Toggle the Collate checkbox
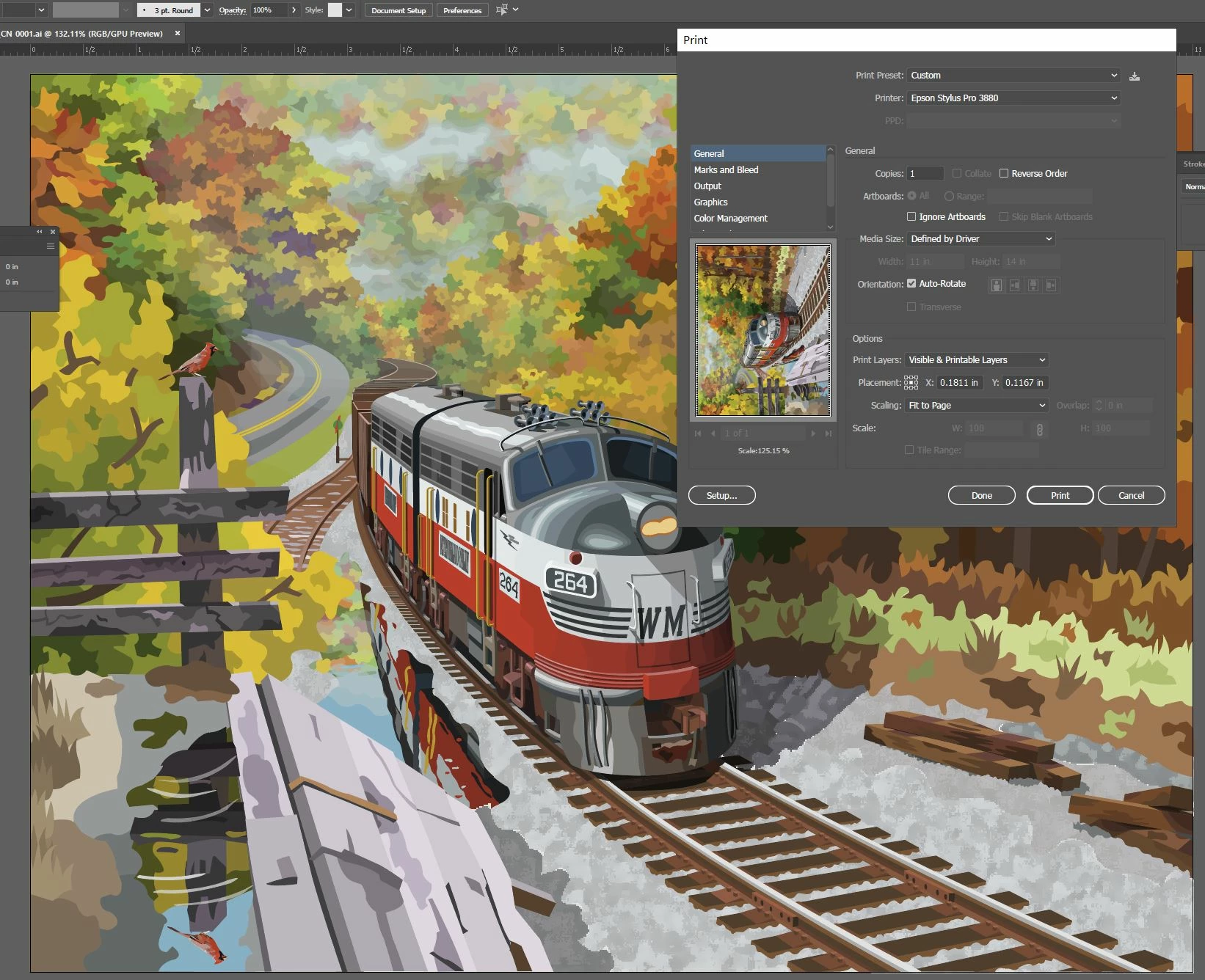Viewport: 1205px width, 980px height. [957, 173]
